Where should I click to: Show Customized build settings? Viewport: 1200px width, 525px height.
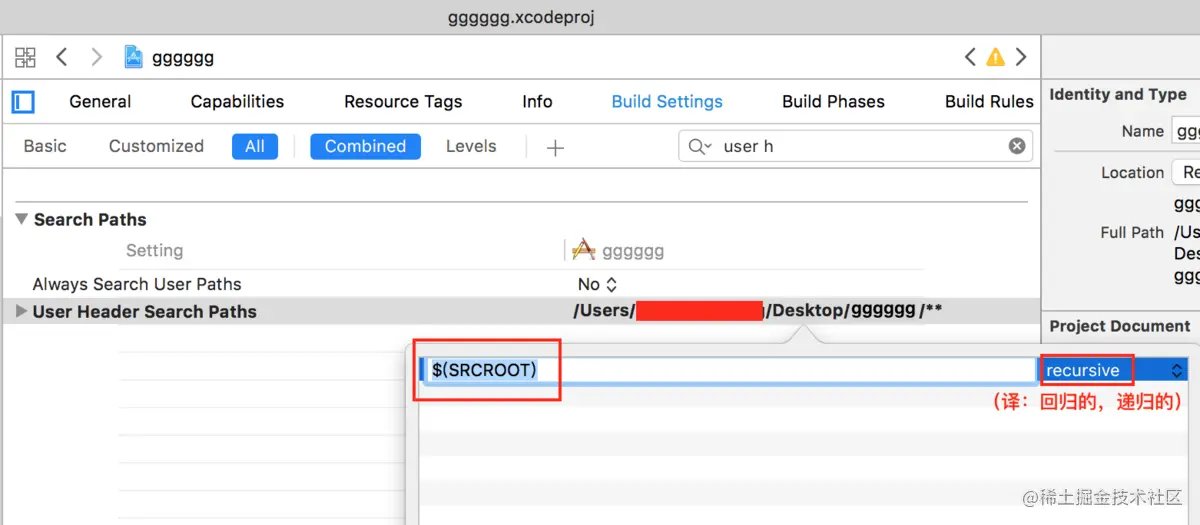point(156,146)
